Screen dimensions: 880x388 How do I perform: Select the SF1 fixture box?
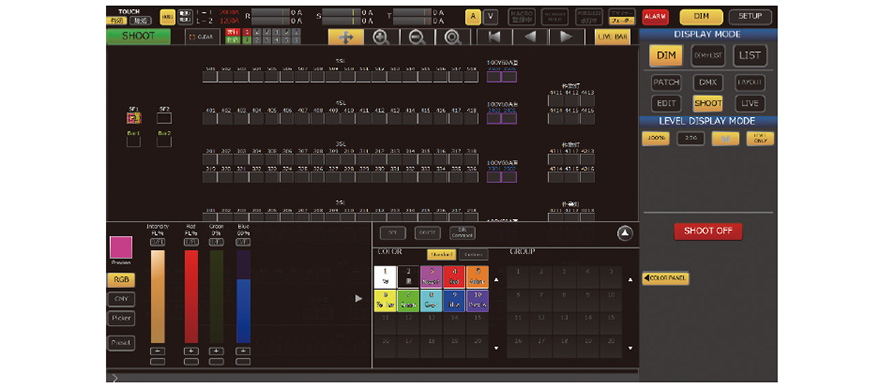[x=134, y=118]
